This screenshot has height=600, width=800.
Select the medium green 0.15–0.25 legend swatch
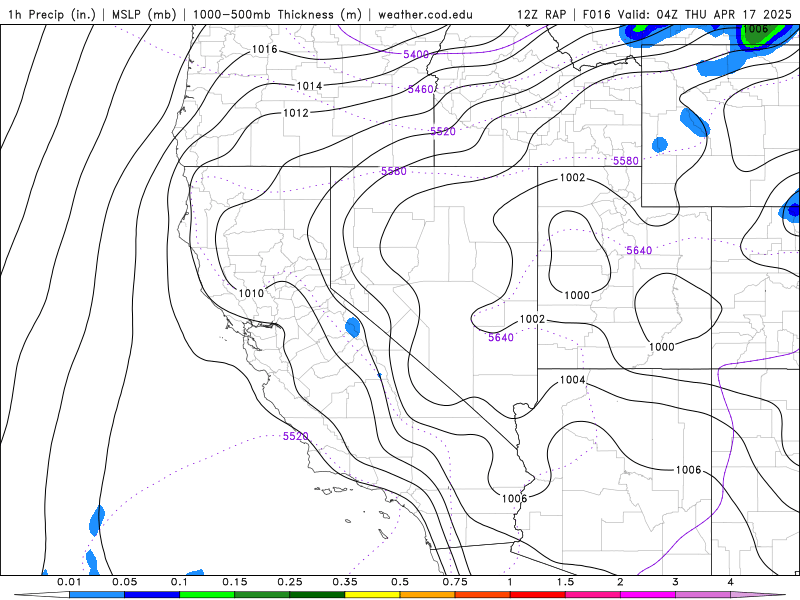(x=262, y=595)
